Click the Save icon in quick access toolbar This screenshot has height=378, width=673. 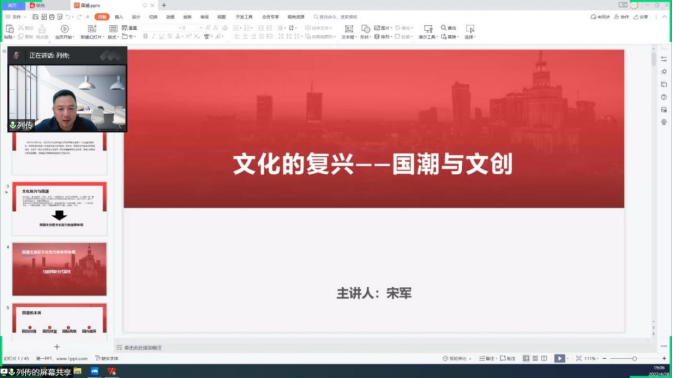(35, 17)
